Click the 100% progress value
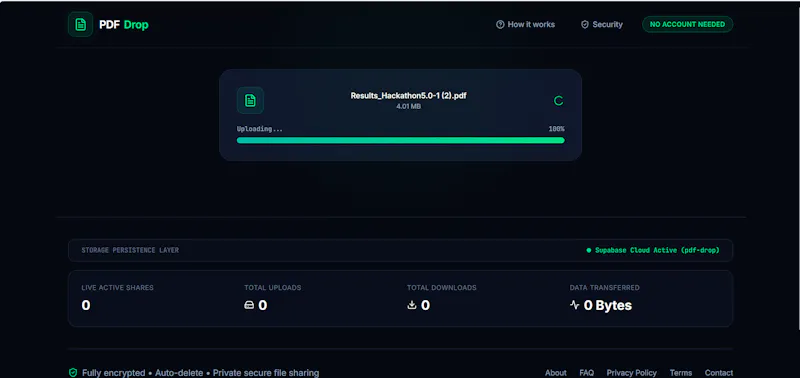Screen dimensions: 800x378 [x=557, y=129]
